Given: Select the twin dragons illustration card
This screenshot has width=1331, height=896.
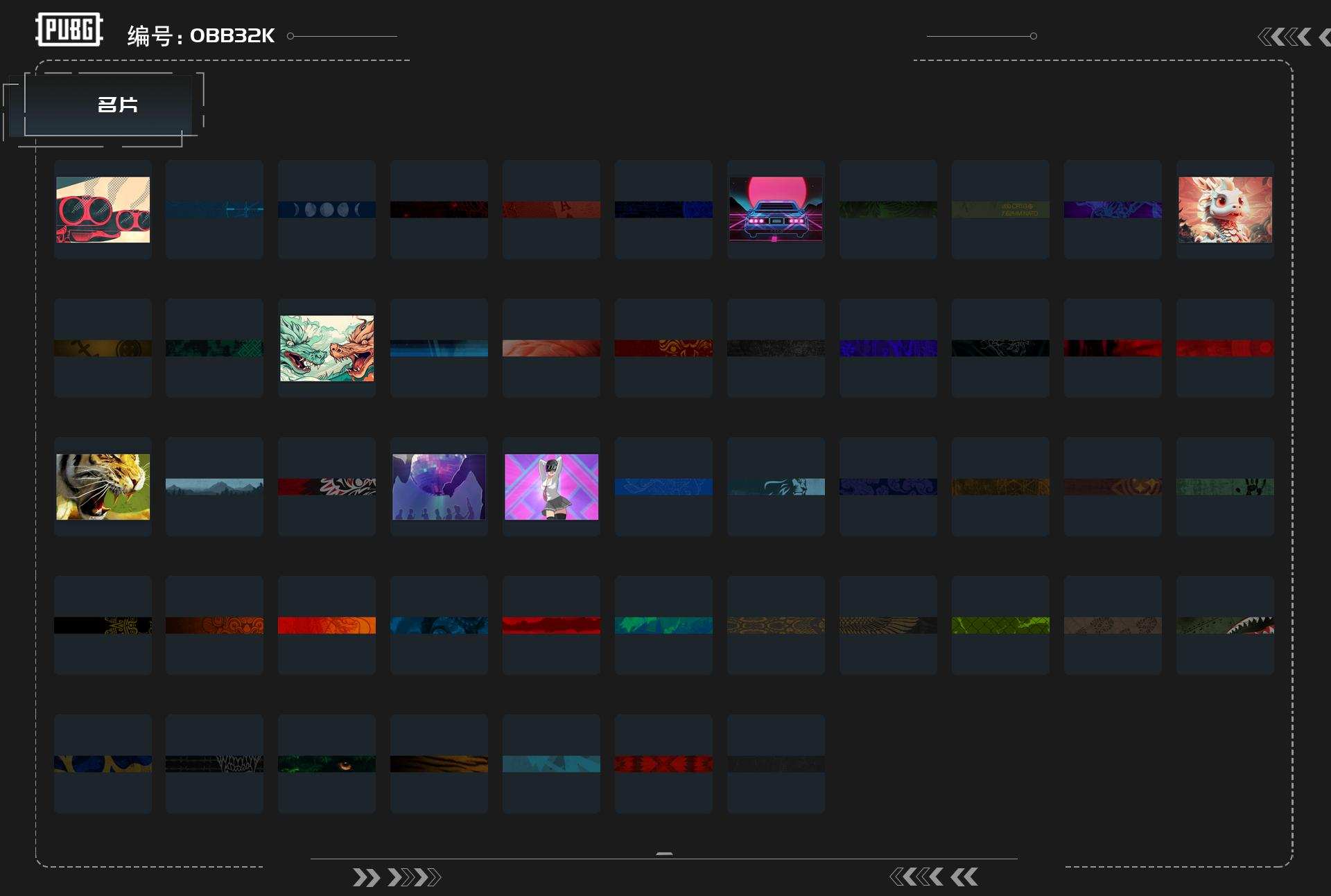Looking at the screenshot, I should [x=327, y=348].
